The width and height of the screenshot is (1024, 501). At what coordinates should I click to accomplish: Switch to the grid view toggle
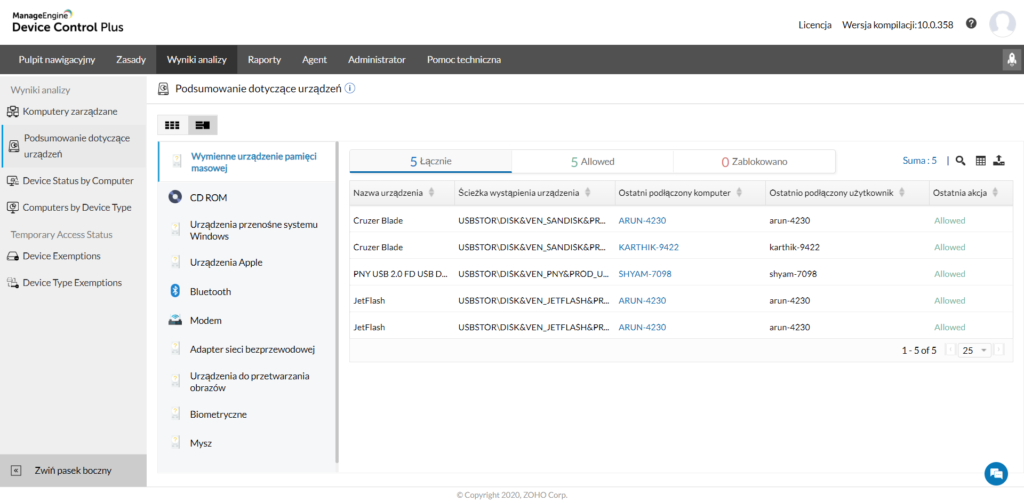(x=172, y=125)
